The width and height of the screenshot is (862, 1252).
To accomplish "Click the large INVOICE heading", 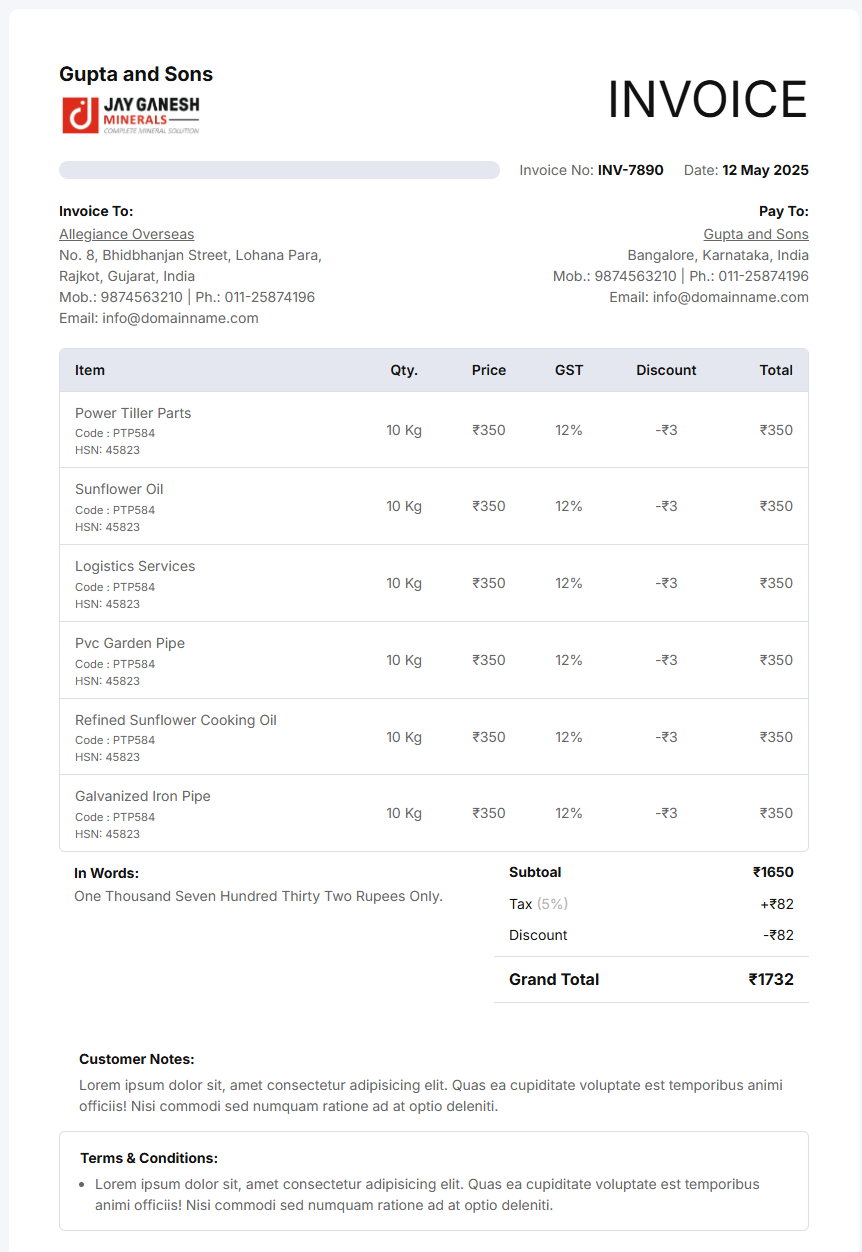I will tap(707, 100).
